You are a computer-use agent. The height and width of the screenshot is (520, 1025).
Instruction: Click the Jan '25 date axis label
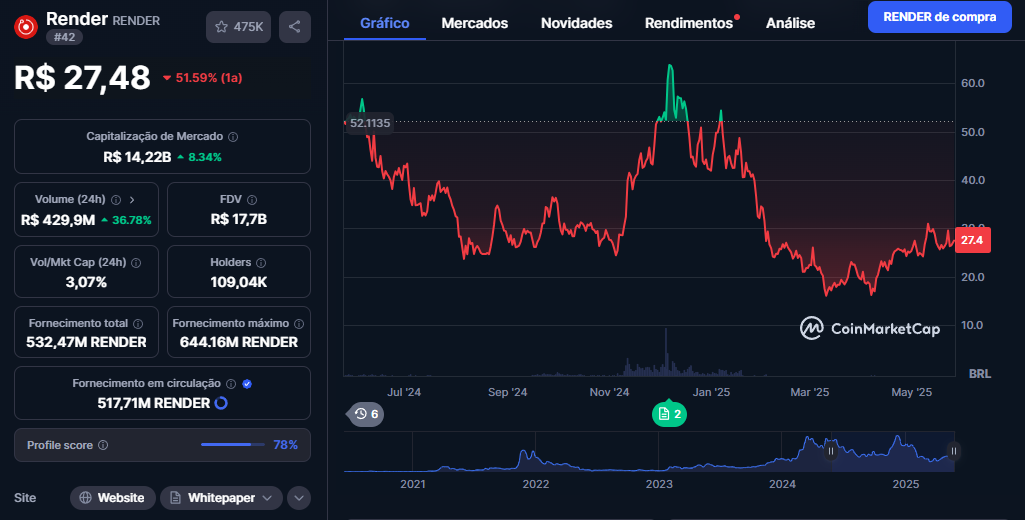pos(711,392)
